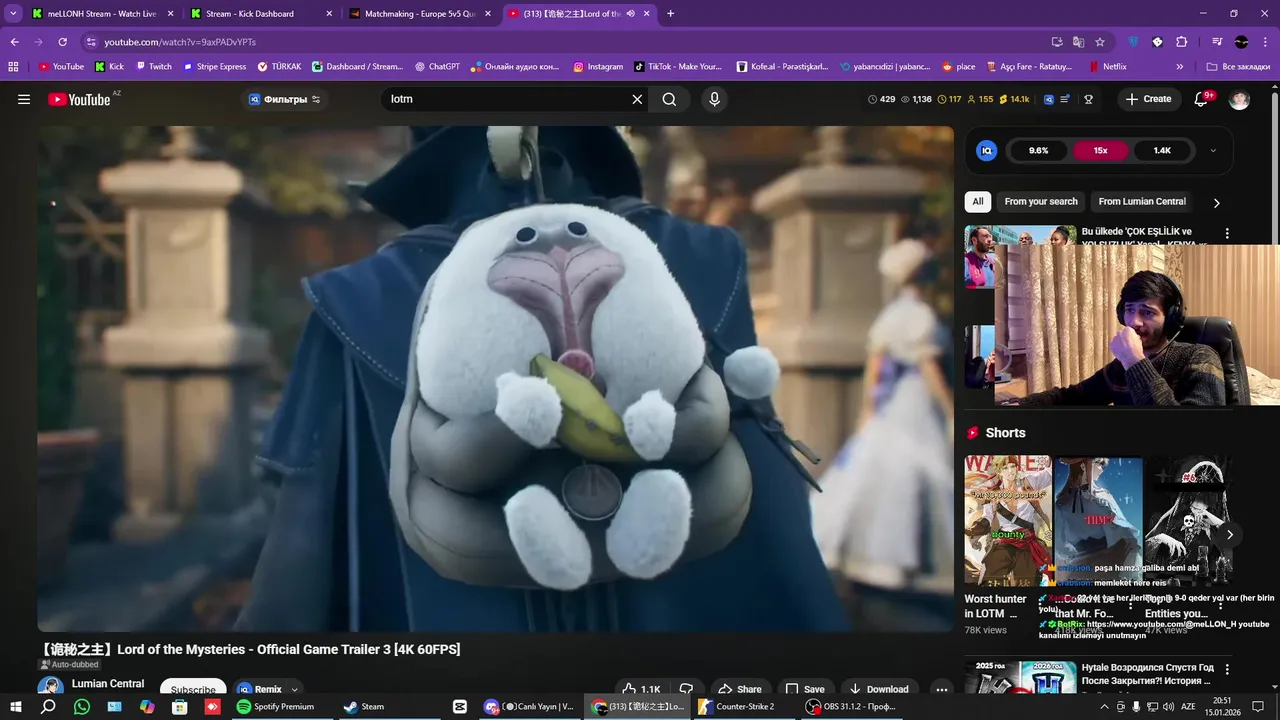The width and height of the screenshot is (1280, 720).
Task: Go back to the previous page
Action: pyautogui.click(x=14, y=42)
